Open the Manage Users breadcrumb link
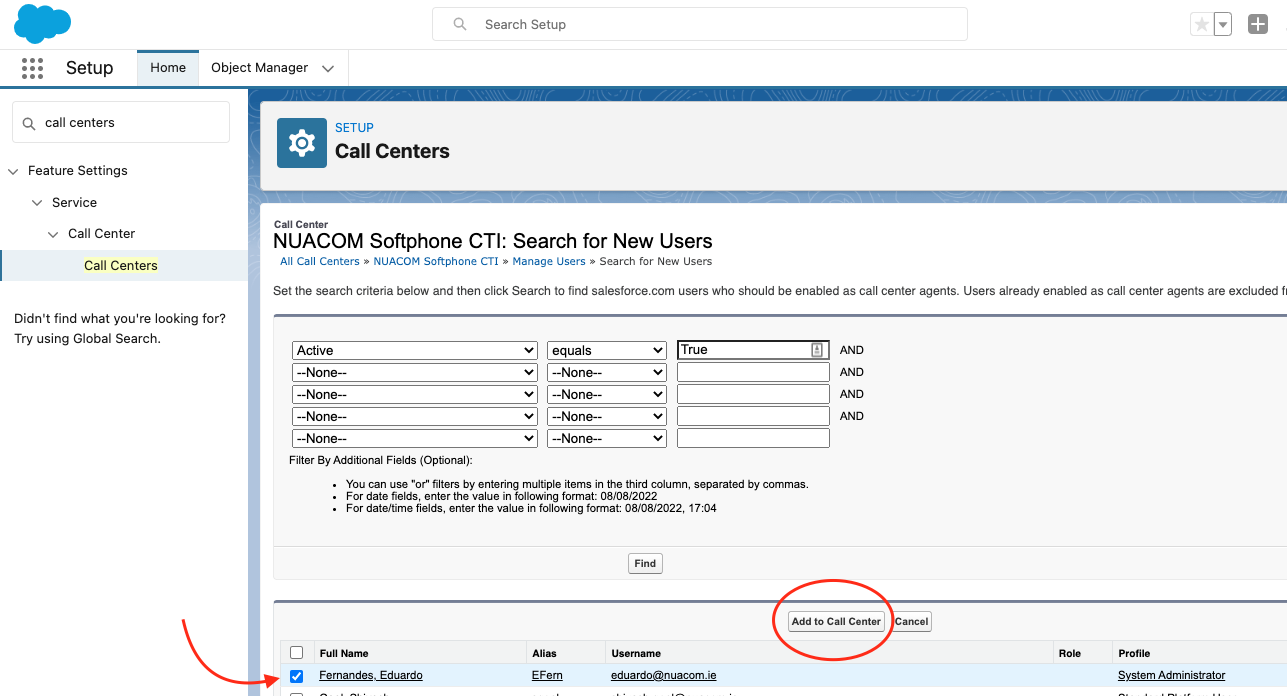 click(x=549, y=262)
